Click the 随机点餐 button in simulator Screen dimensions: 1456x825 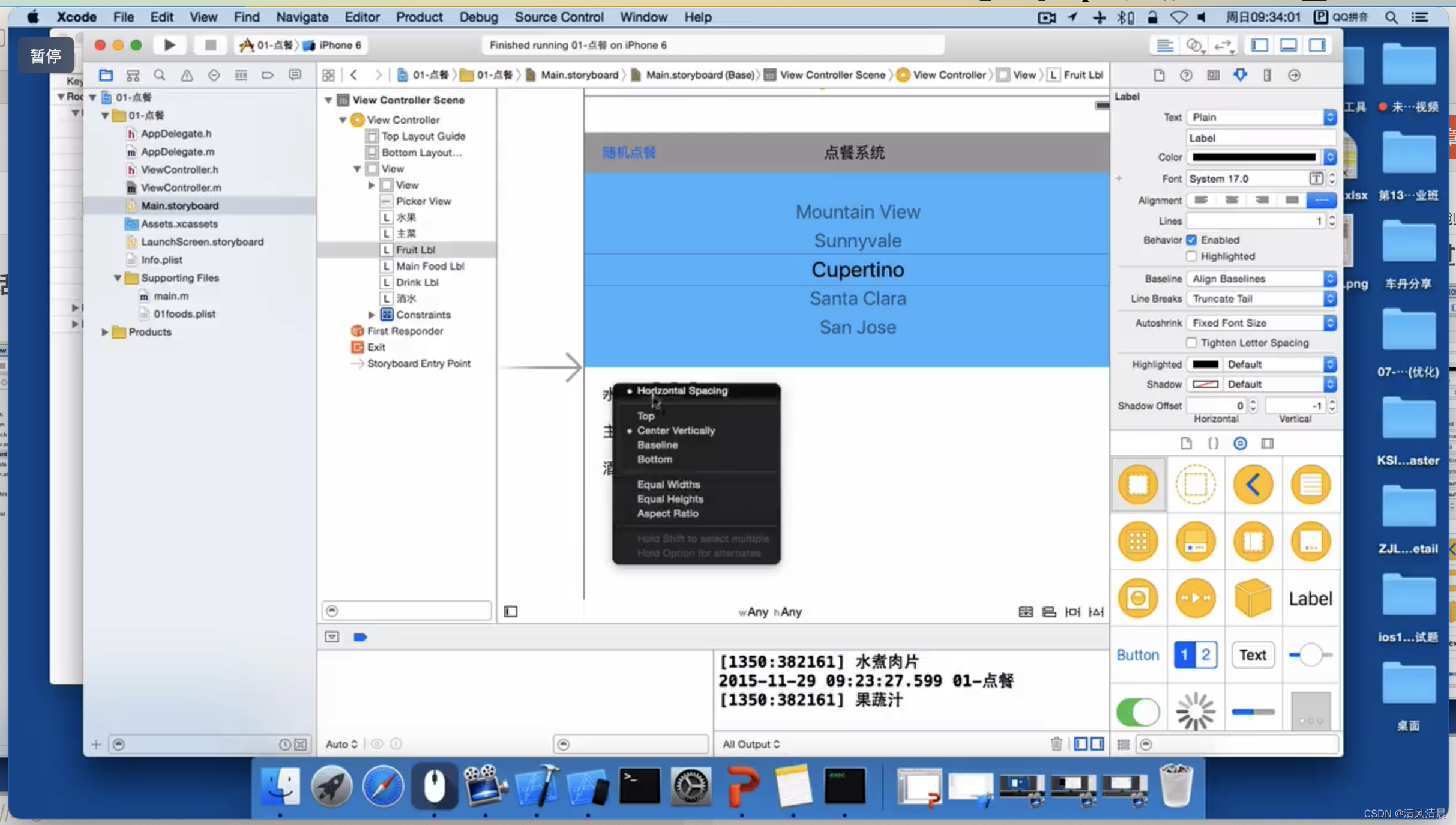628,152
